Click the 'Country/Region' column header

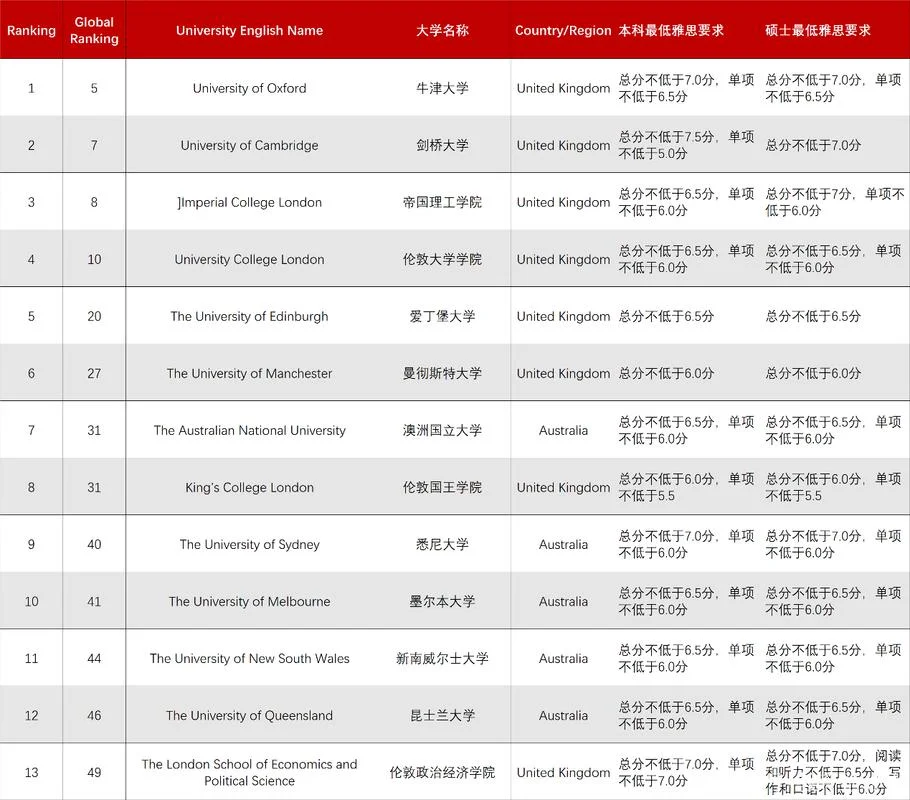tap(563, 30)
